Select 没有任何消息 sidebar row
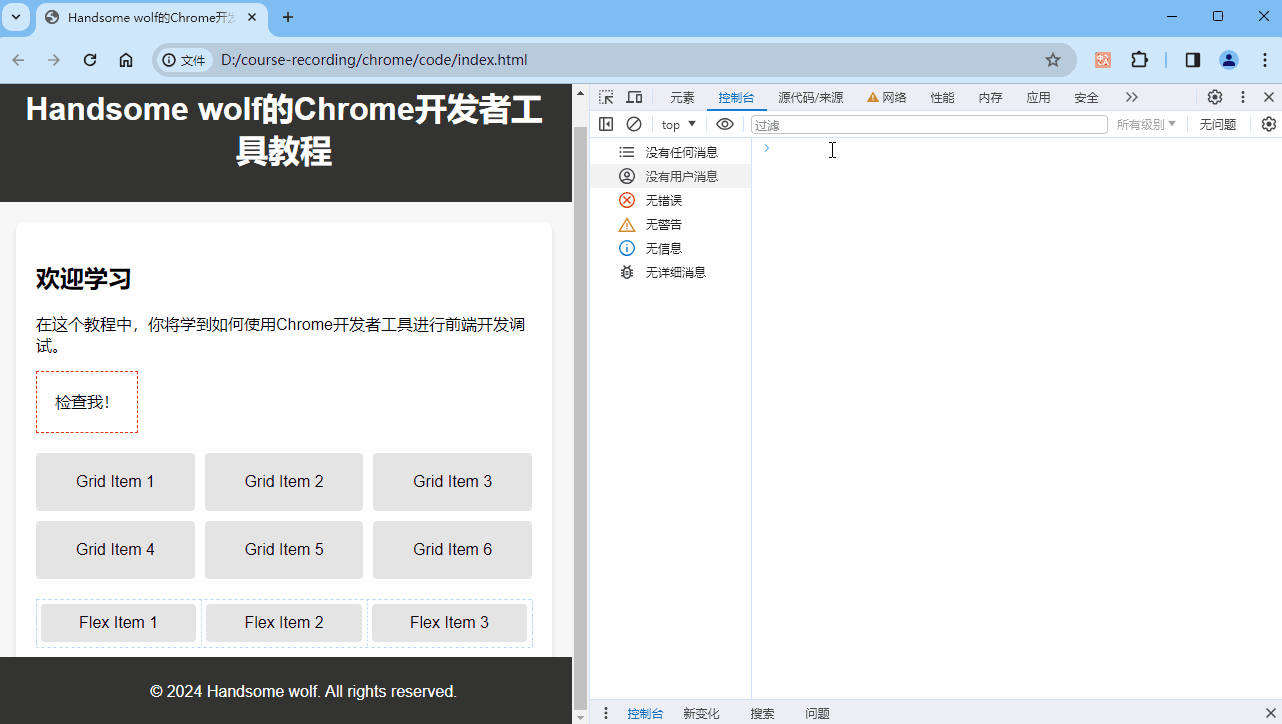The image size is (1282, 724). tap(670, 152)
